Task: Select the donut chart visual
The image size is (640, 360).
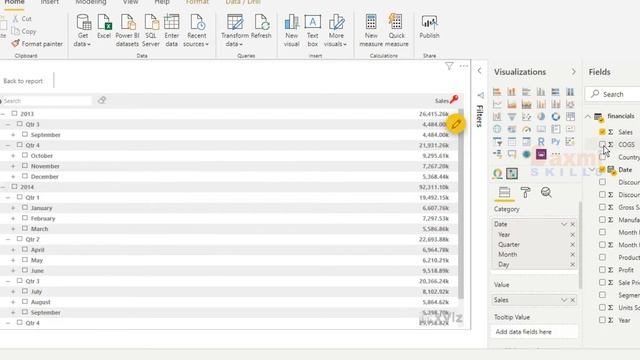Action: coord(556,117)
